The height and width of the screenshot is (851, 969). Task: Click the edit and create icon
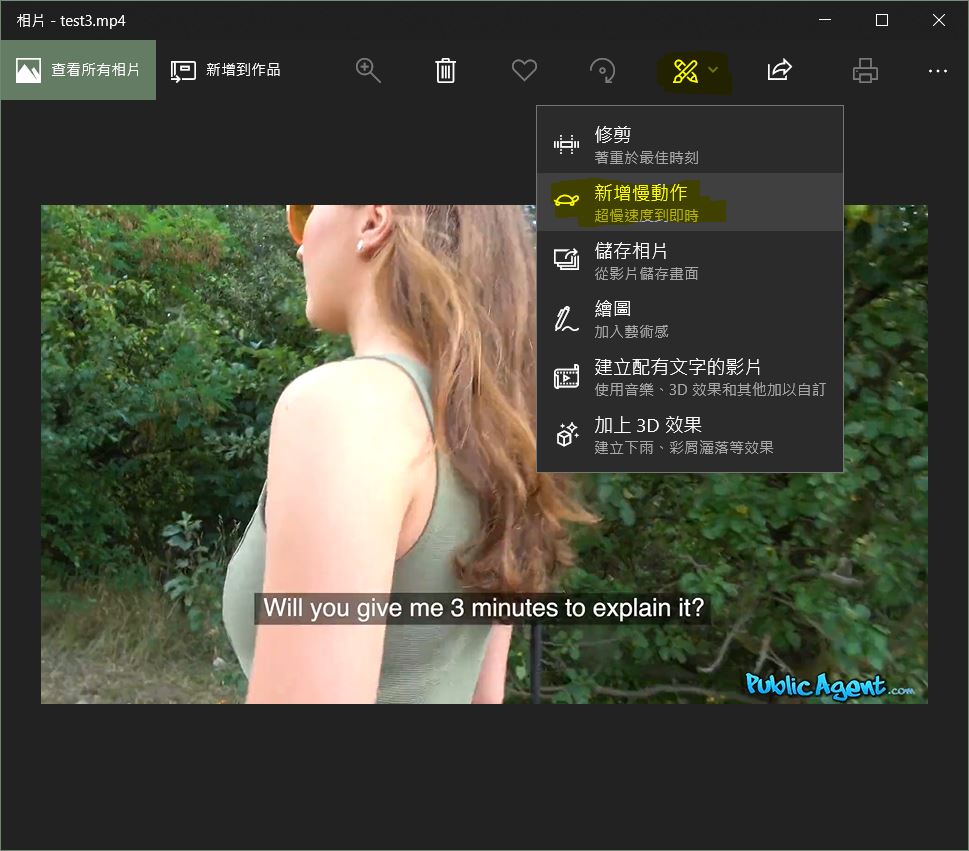685,71
